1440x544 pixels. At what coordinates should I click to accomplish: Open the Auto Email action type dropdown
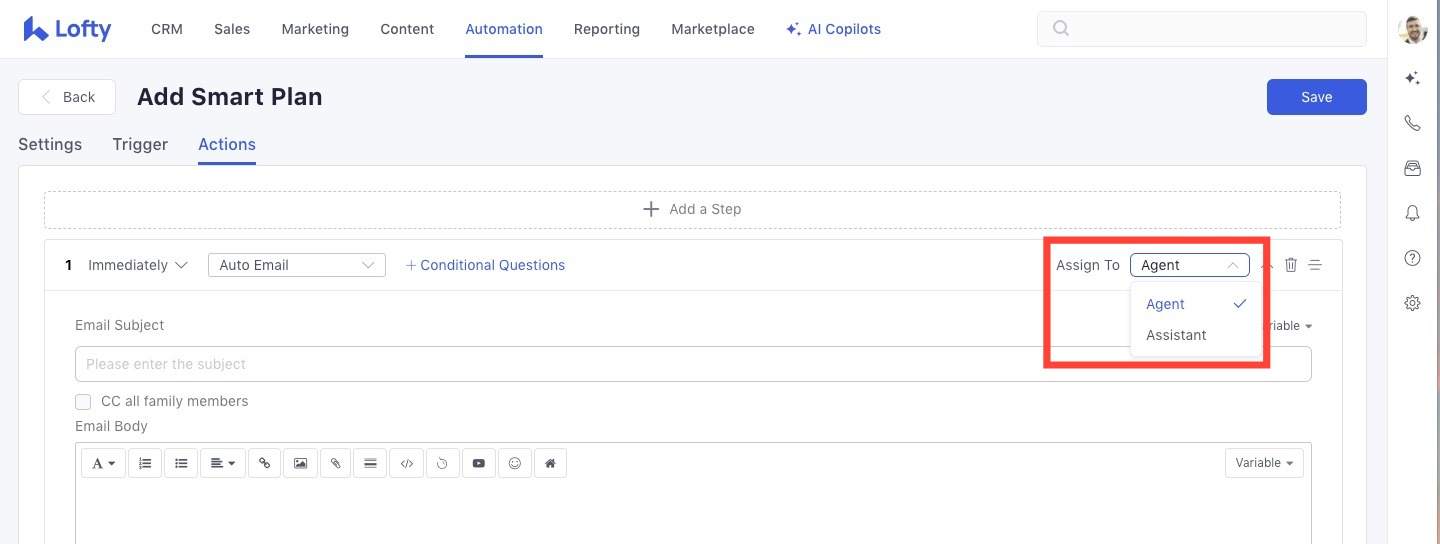point(296,265)
